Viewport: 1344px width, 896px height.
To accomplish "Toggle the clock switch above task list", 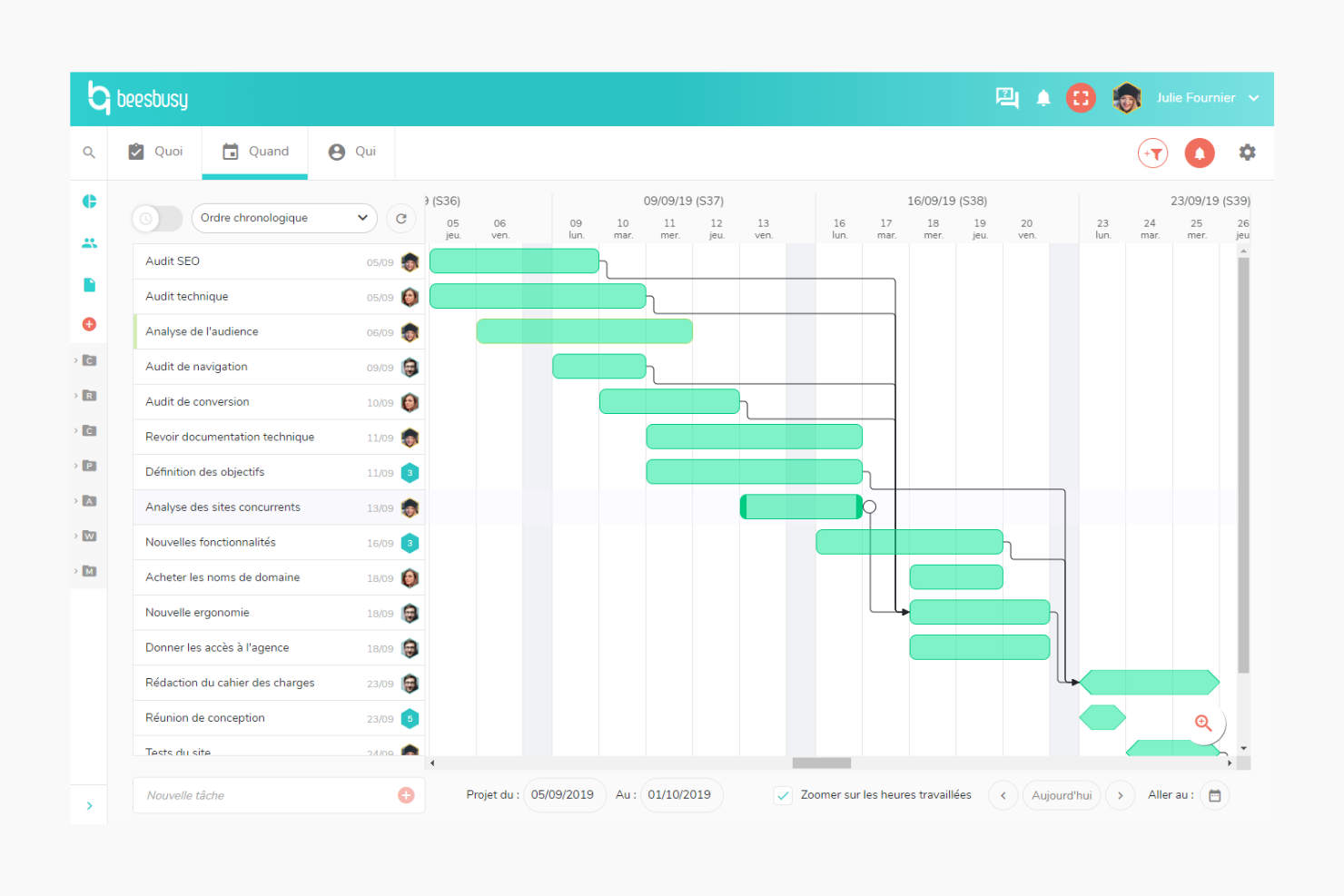I will point(157,219).
